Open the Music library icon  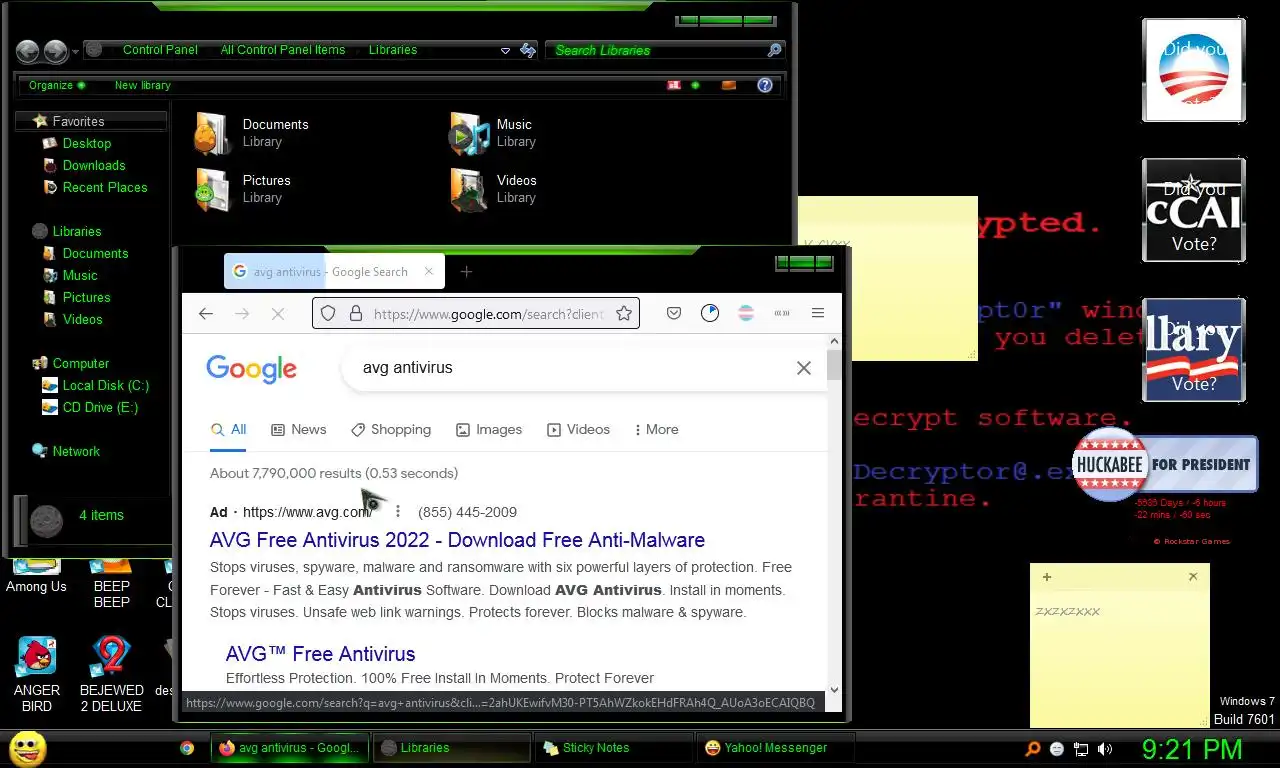(x=469, y=133)
